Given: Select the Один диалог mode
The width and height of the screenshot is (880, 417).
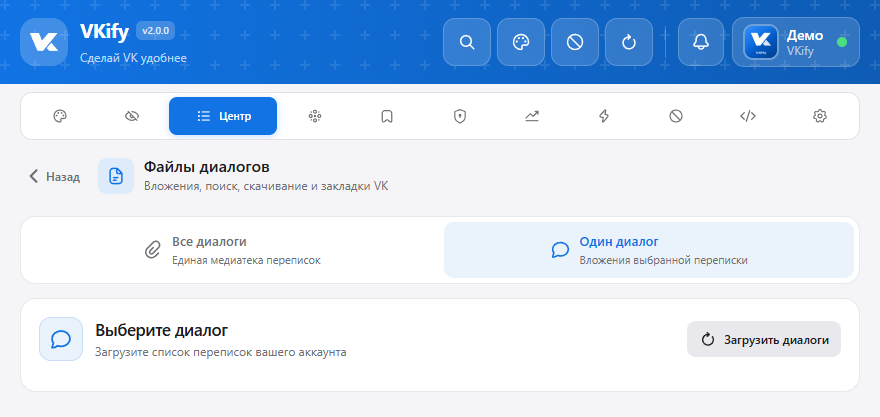Looking at the screenshot, I should click(x=649, y=250).
